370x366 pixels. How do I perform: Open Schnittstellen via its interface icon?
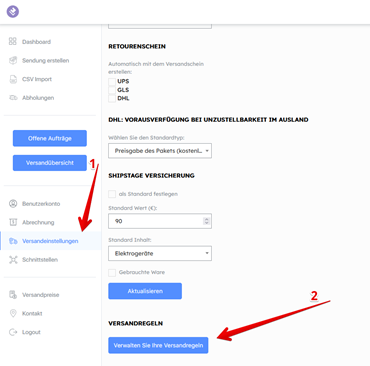tap(13, 260)
